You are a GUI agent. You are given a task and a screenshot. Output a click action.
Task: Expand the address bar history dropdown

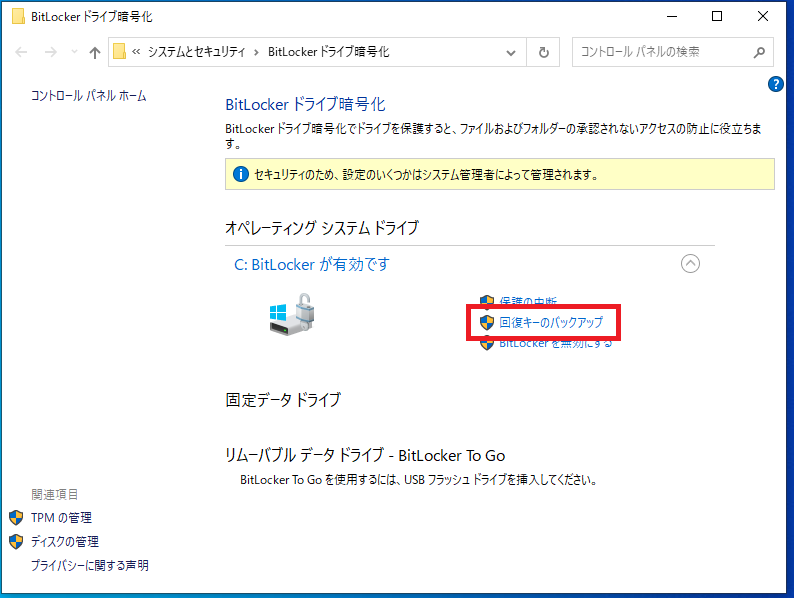point(511,52)
